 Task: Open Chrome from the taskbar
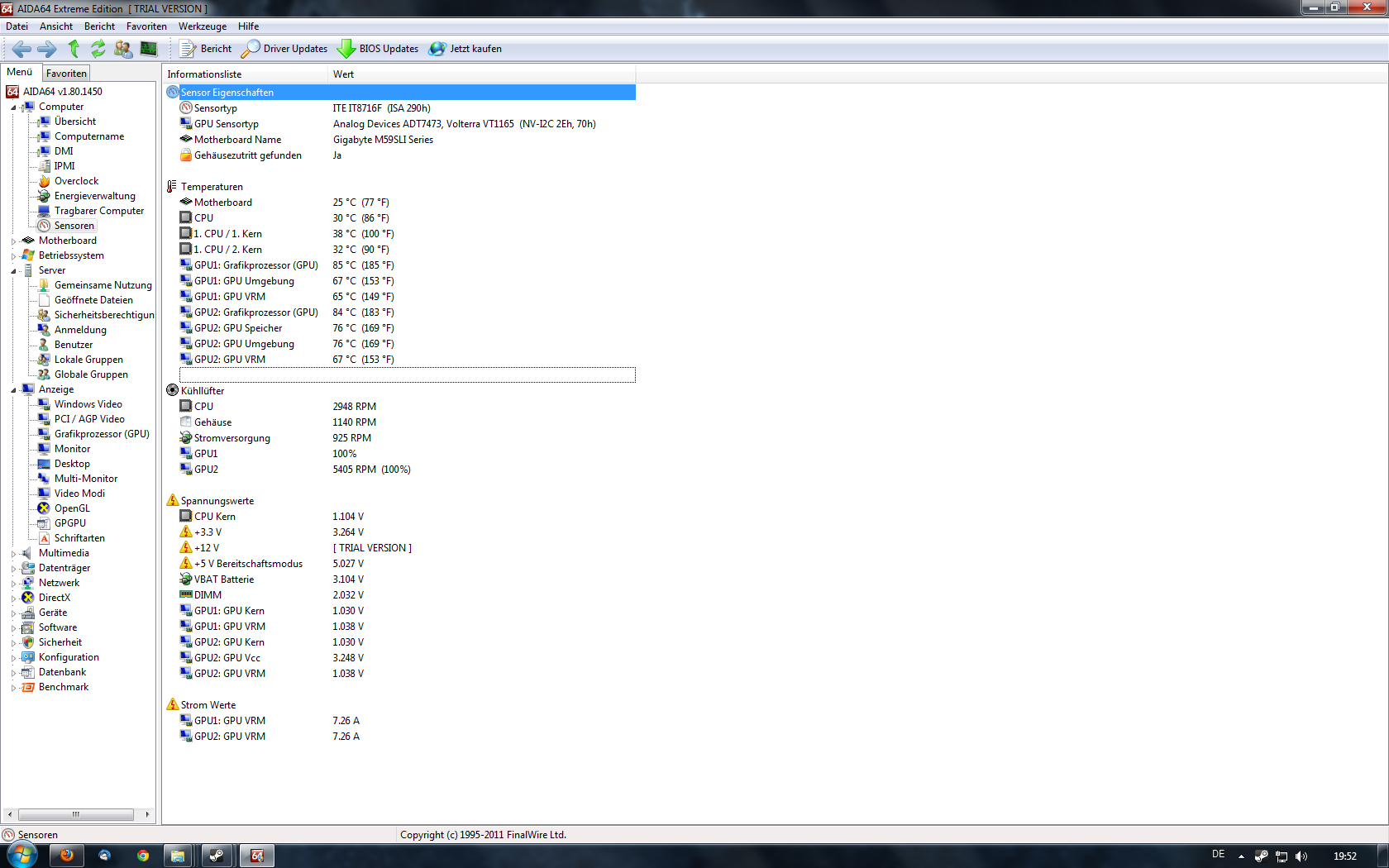[x=143, y=856]
